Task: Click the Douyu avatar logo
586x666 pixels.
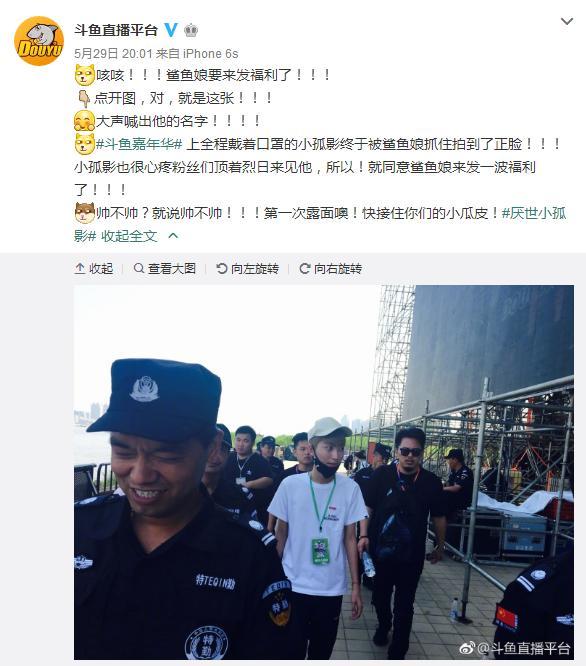Action: pyautogui.click(x=39, y=41)
